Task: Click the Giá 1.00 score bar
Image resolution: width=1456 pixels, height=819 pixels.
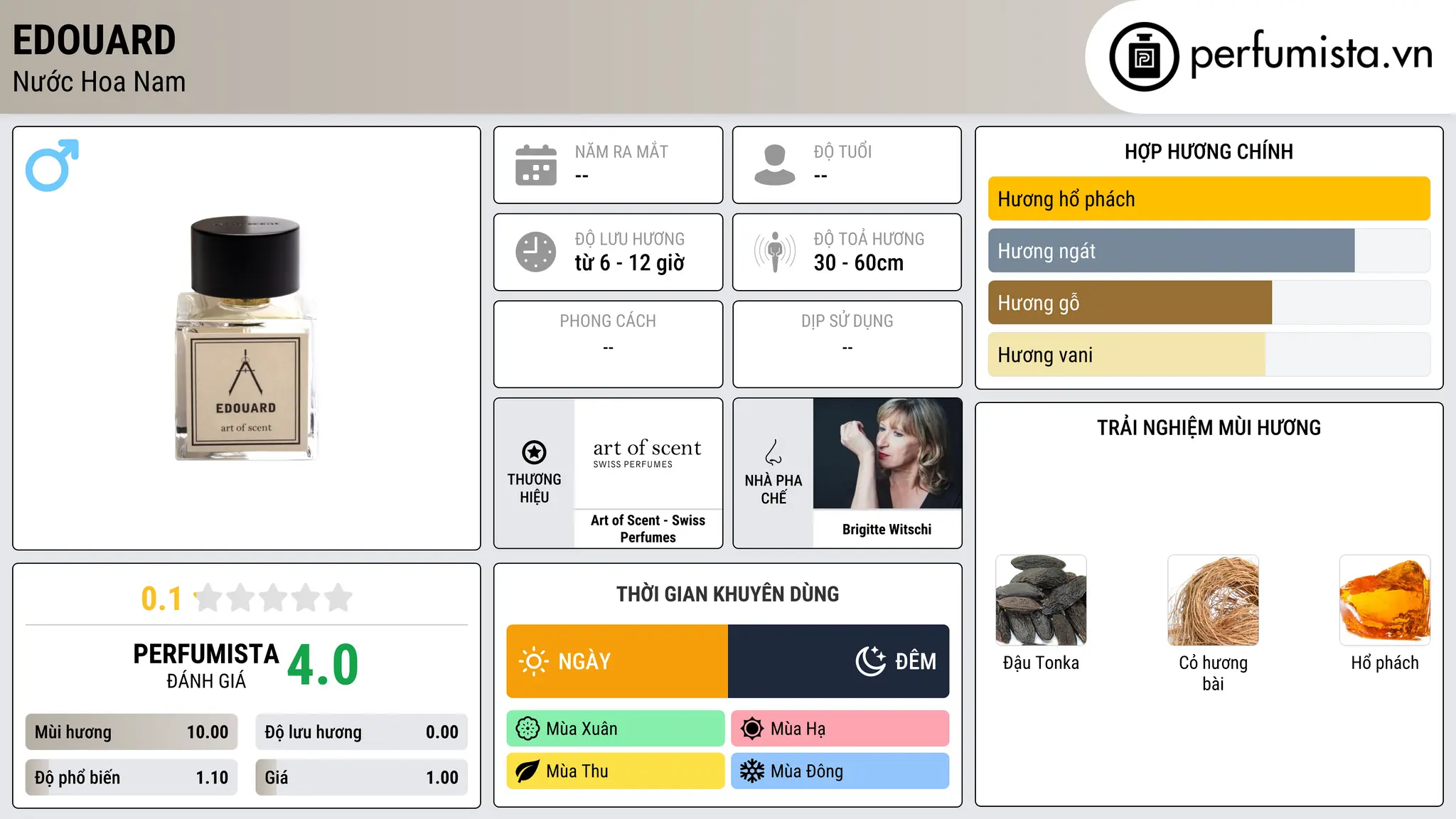Action: click(x=361, y=778)
